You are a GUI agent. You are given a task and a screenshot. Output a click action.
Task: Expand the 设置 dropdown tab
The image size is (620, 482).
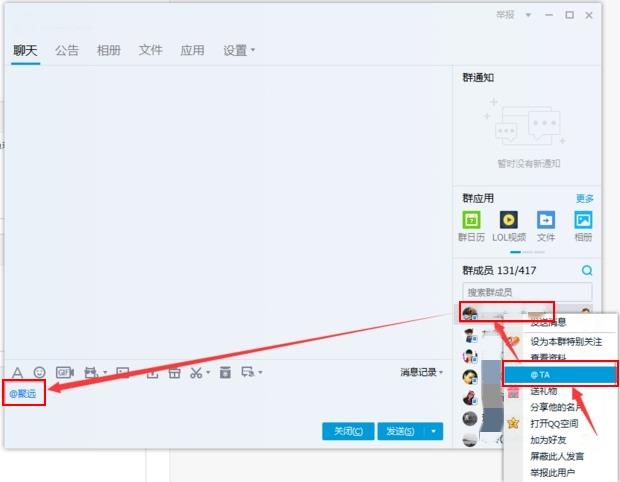tap(239, 50)
